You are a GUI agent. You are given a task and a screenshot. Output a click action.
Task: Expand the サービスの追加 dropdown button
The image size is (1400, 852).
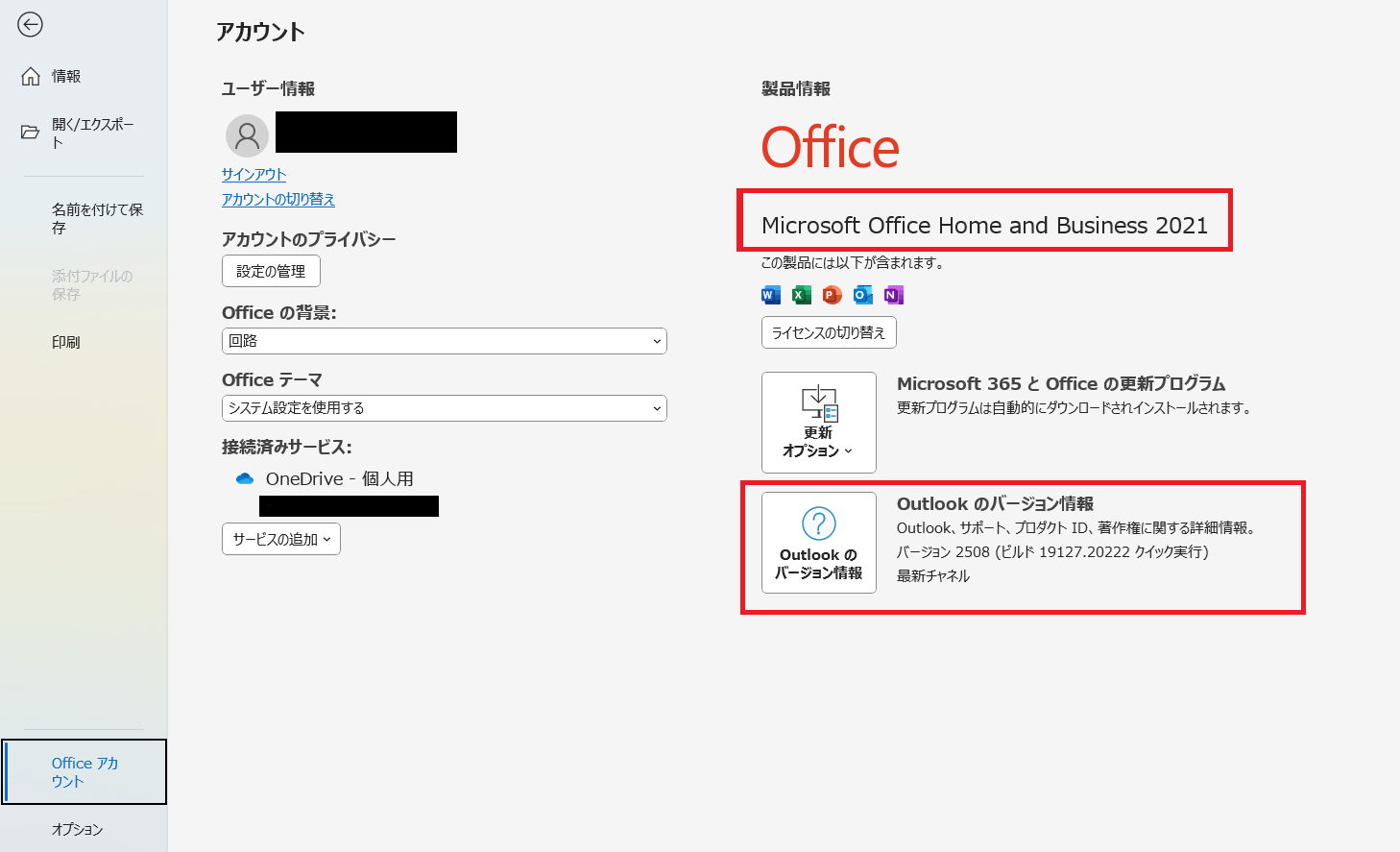pyautogui.click(x=281, y=539)
